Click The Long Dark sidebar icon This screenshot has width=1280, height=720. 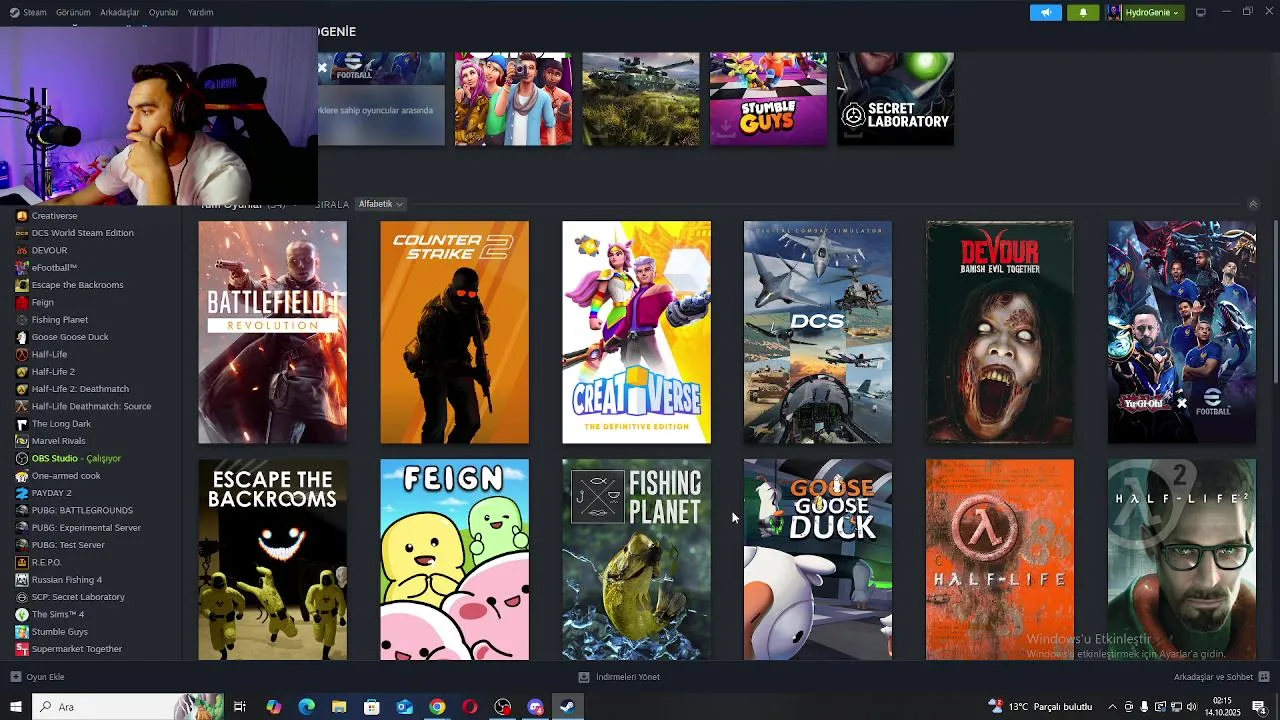tap(22, 423)
